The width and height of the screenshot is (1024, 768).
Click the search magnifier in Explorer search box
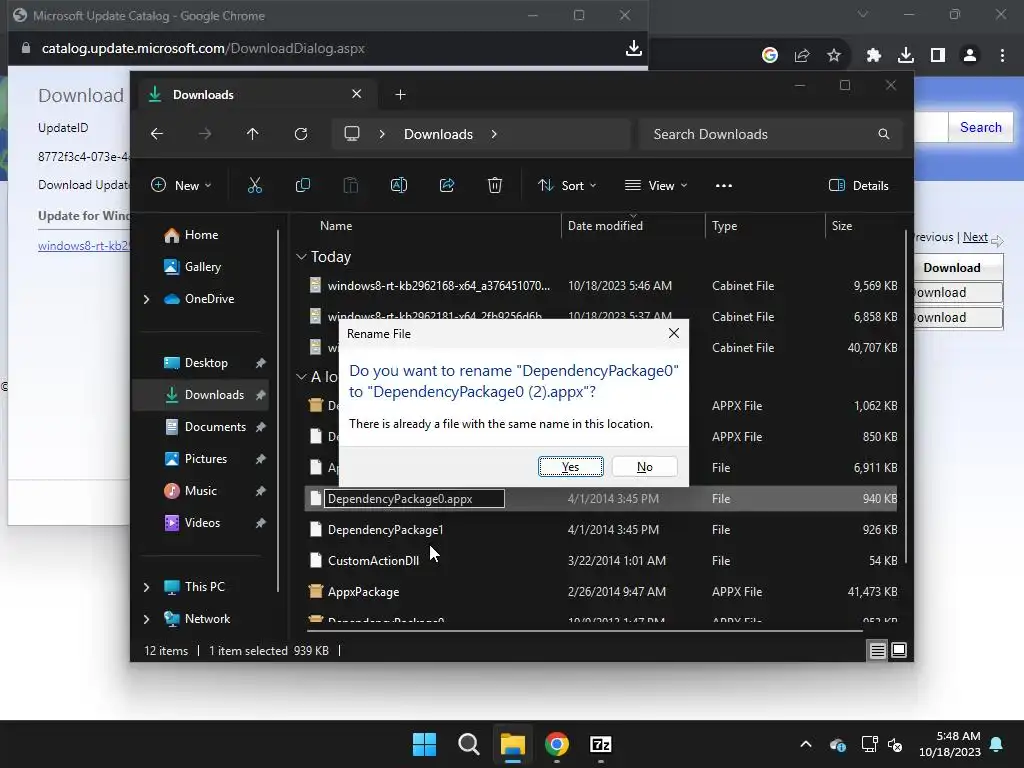tap(884, 134)
